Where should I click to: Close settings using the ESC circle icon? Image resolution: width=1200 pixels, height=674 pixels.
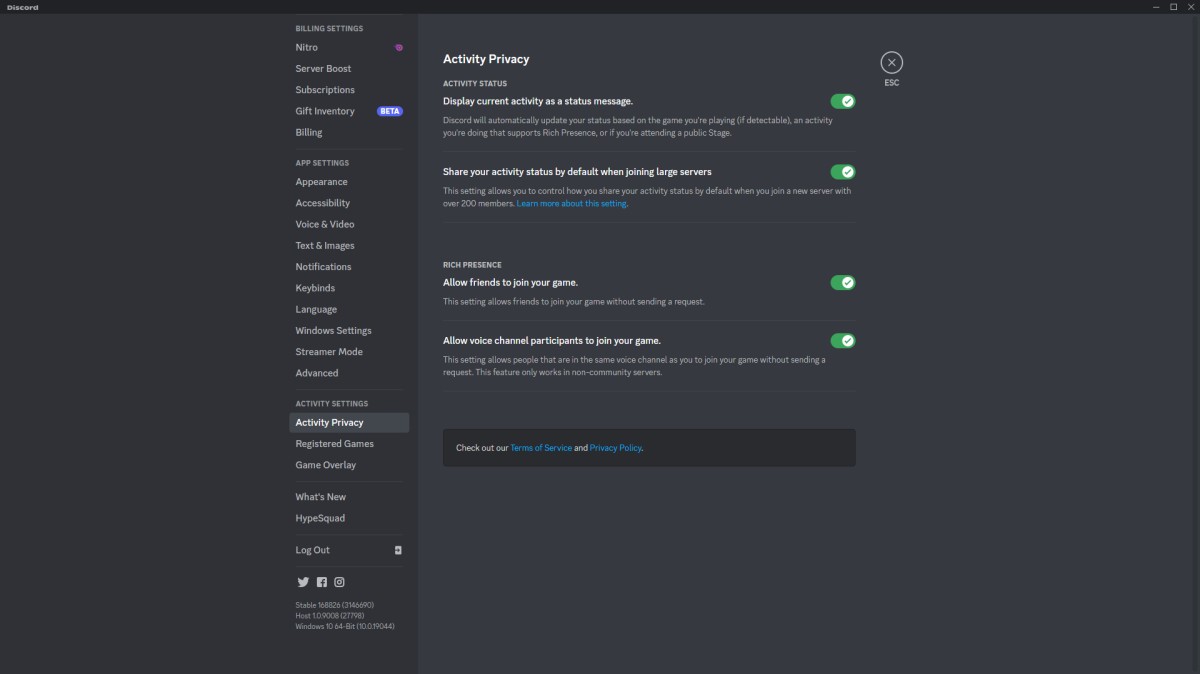click(x=891, y=61)
